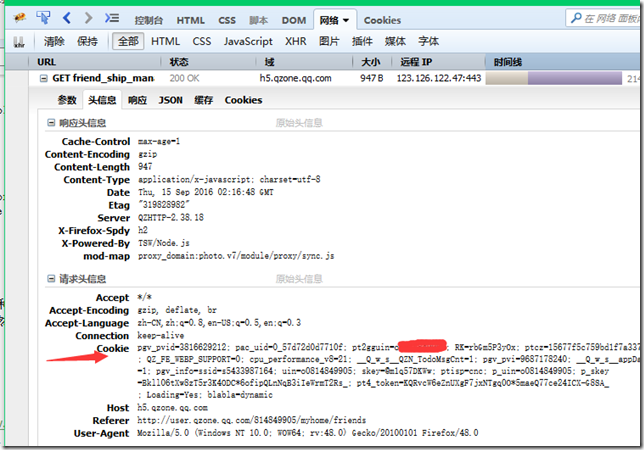
Task: Click the break-on-XHR pause icon
Action: point(19,41)
